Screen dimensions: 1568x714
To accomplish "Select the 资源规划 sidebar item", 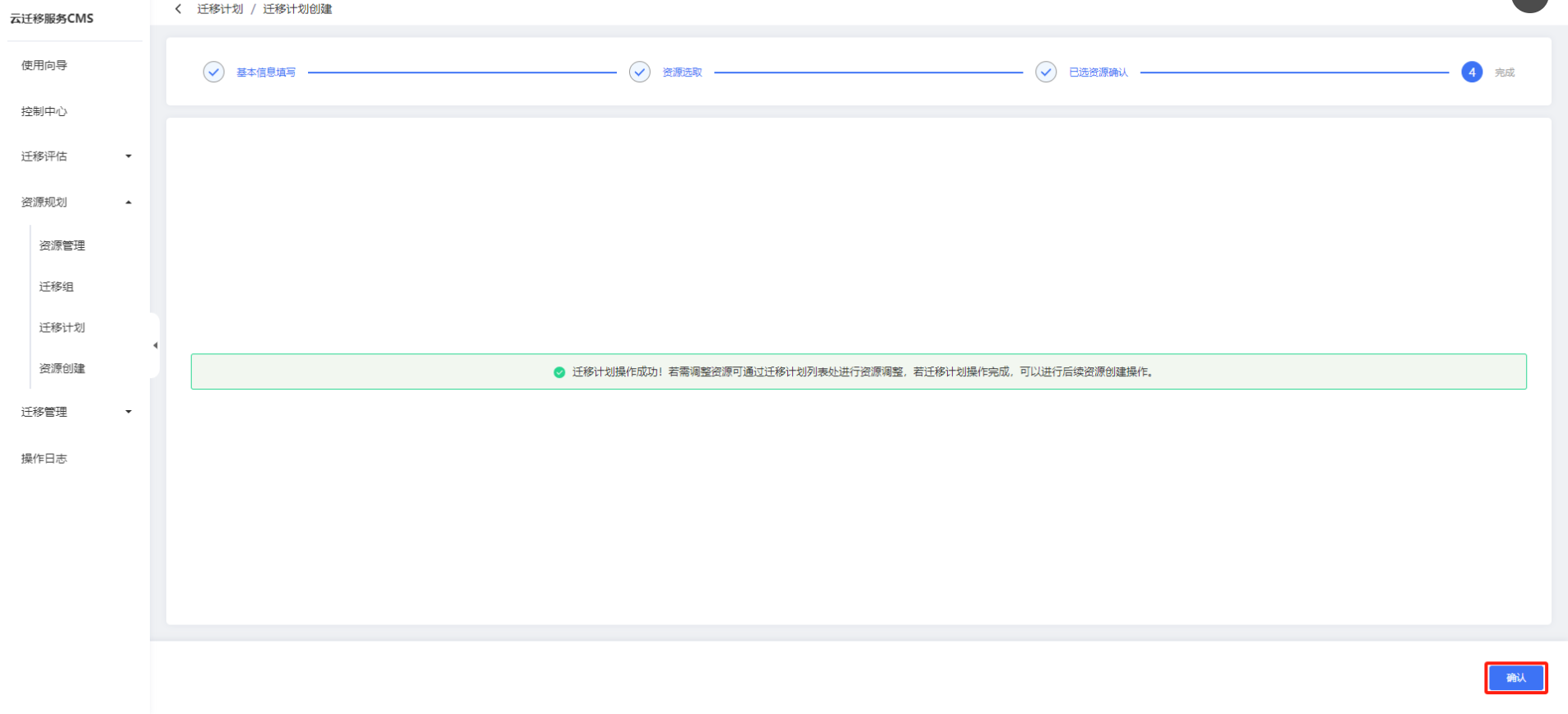I will (44, 203).
